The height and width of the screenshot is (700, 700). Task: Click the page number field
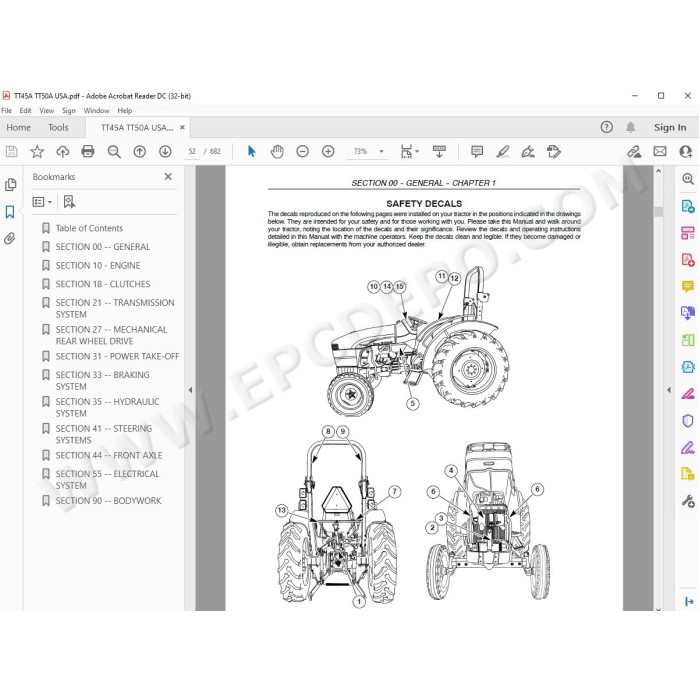[192, 152]
